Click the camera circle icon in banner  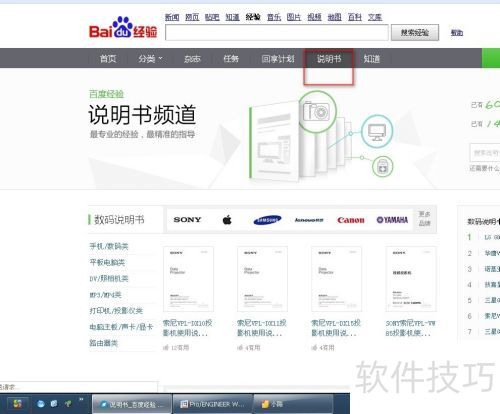click(x=317, y=111)
